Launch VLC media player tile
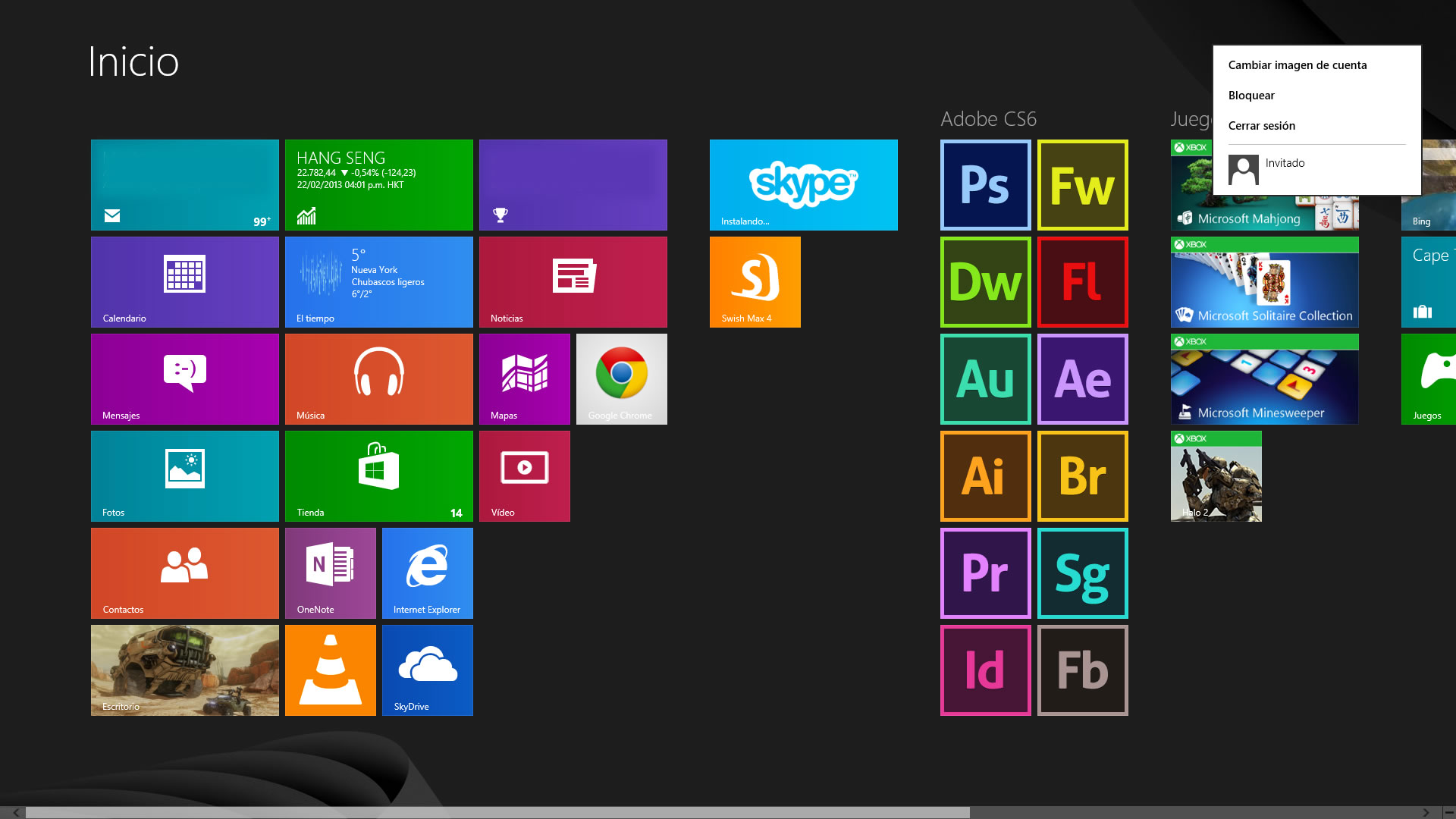 (331, 670)
